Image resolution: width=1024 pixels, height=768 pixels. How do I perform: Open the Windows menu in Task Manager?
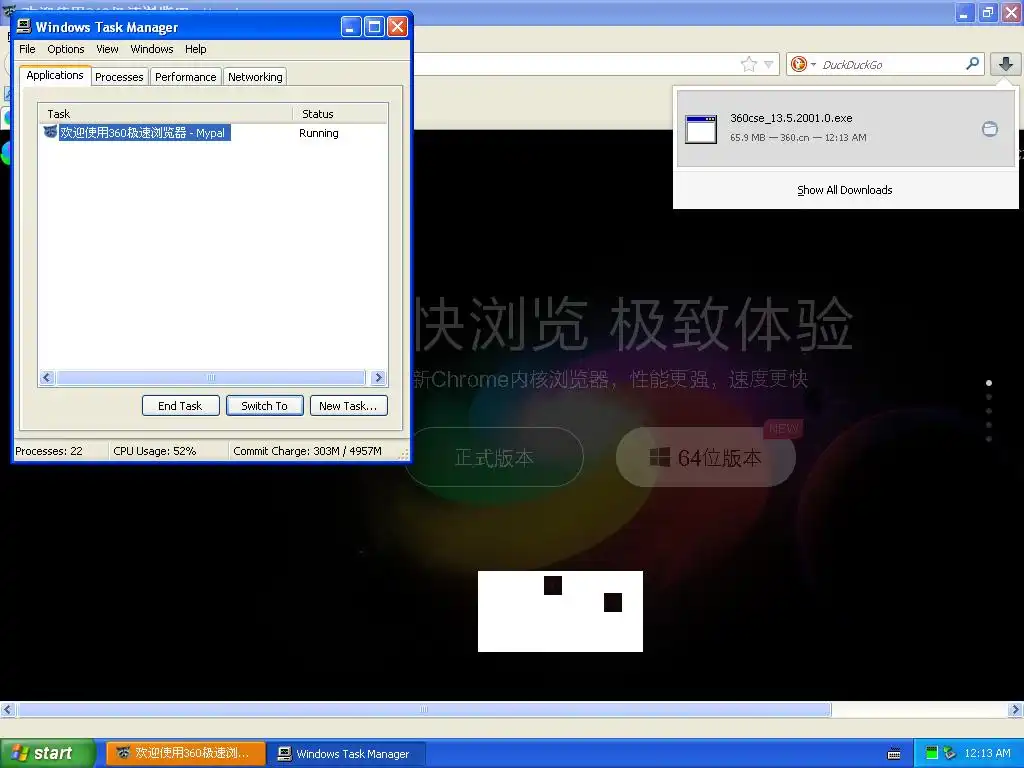[152, 49]
